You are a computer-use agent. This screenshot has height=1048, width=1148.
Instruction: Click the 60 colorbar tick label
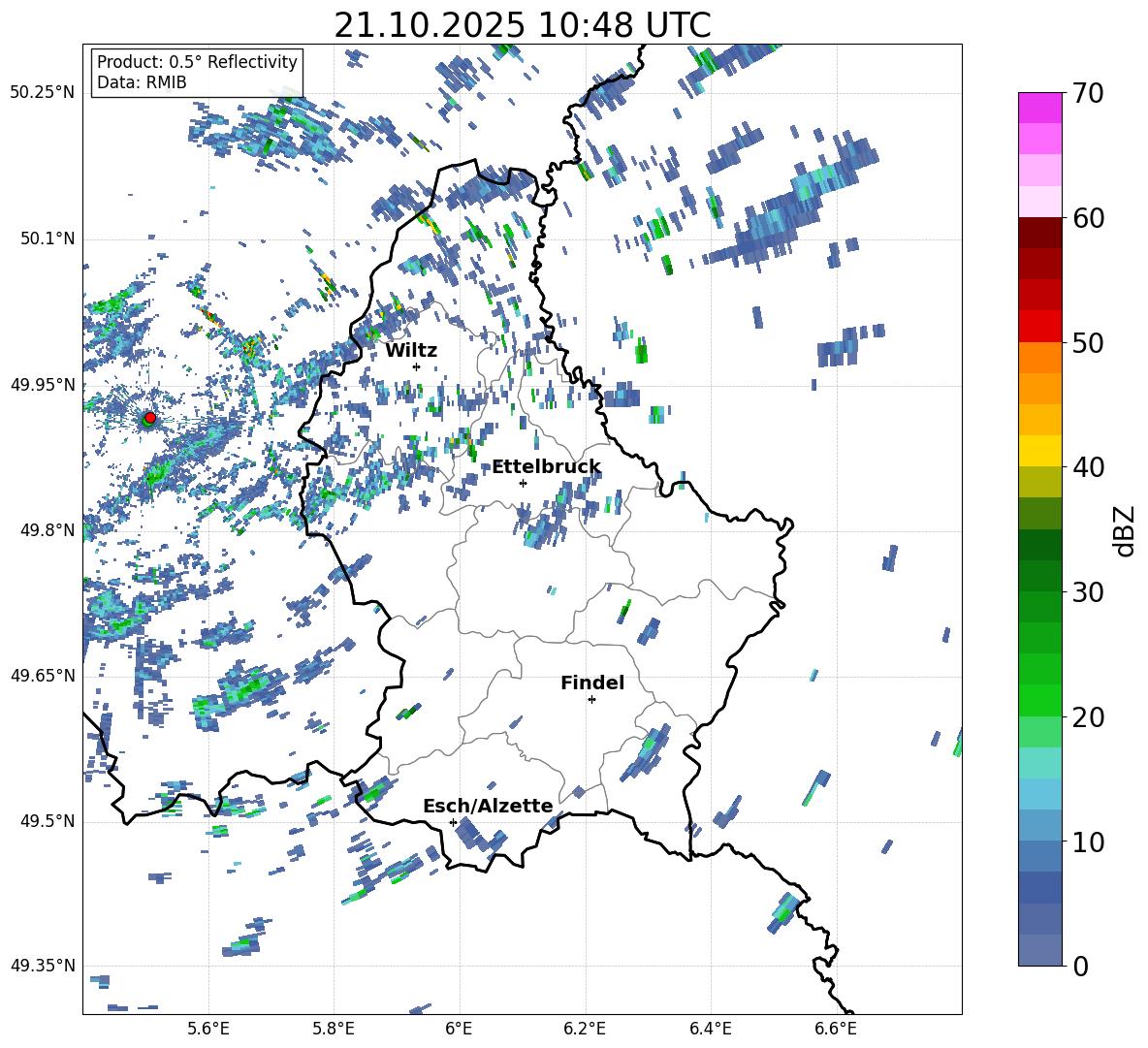coord(1089,218)
